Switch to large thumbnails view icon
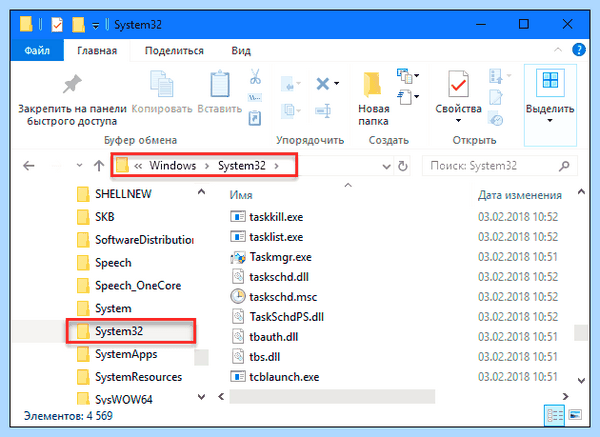Viewport: 600px width, 437px height. (x=575, y=415)
